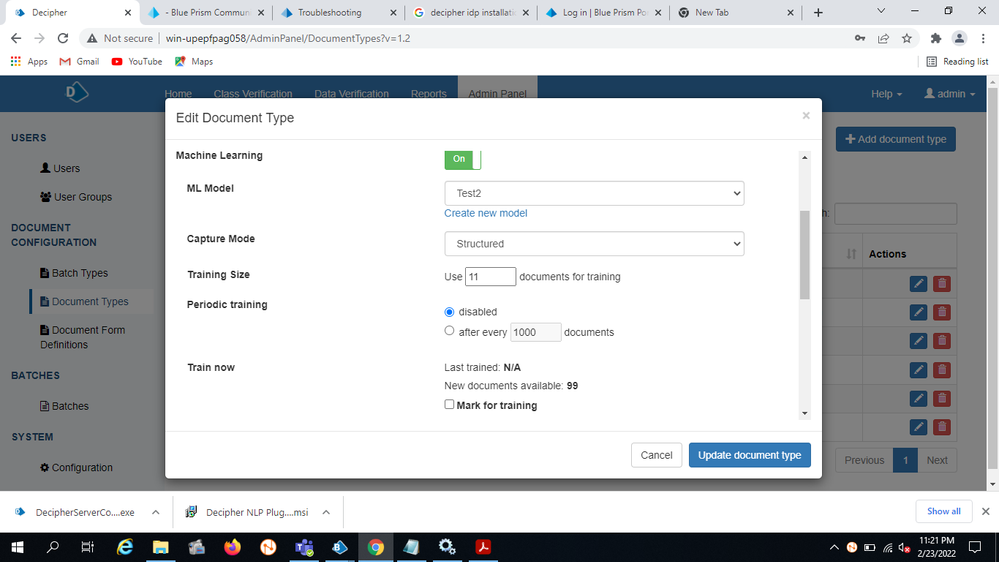Close the Edit Document Type dialog with X
This screenshot has height=562, width=999.
click(806, 115)
